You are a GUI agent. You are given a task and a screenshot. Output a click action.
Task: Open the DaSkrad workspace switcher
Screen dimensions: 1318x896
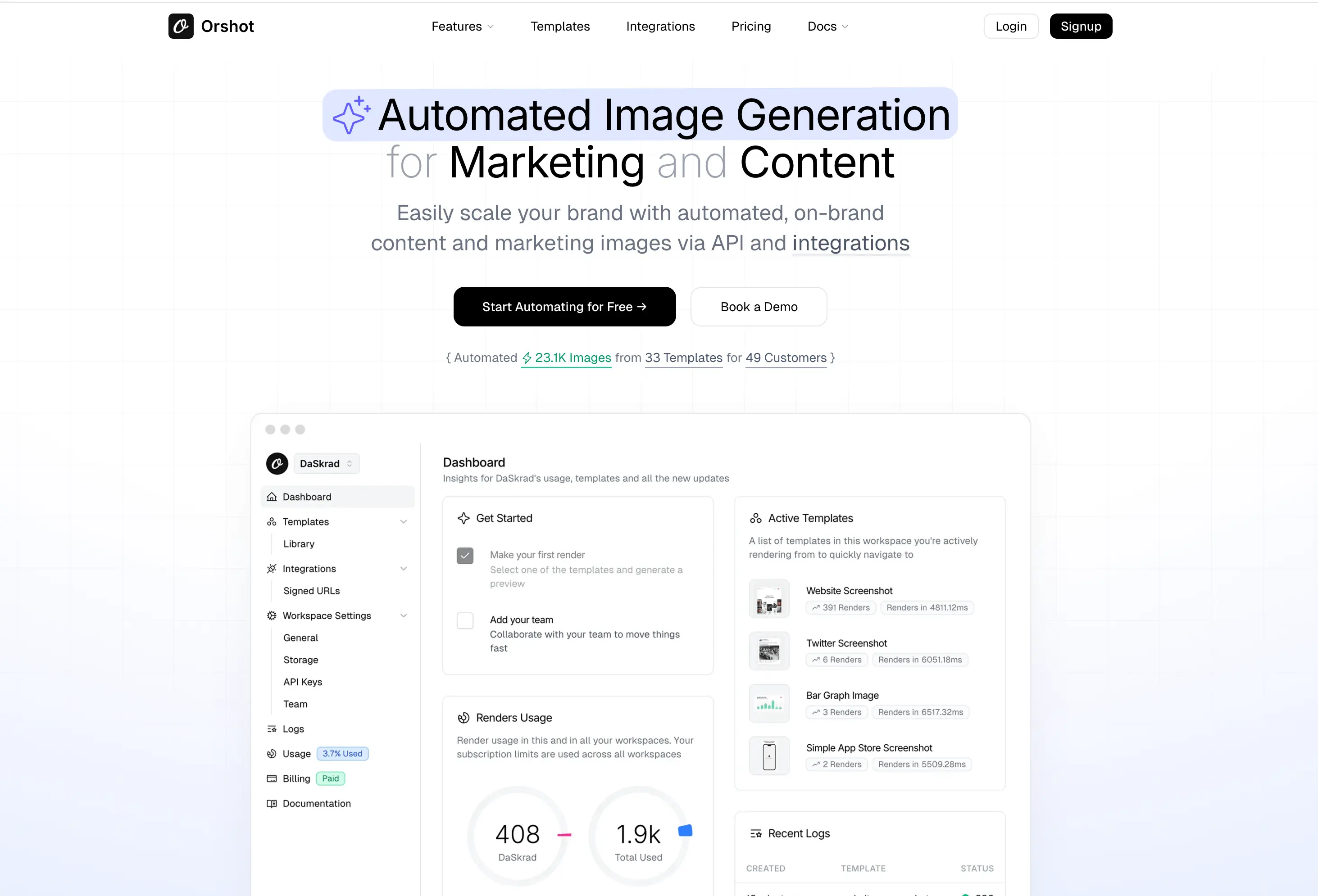326,464
